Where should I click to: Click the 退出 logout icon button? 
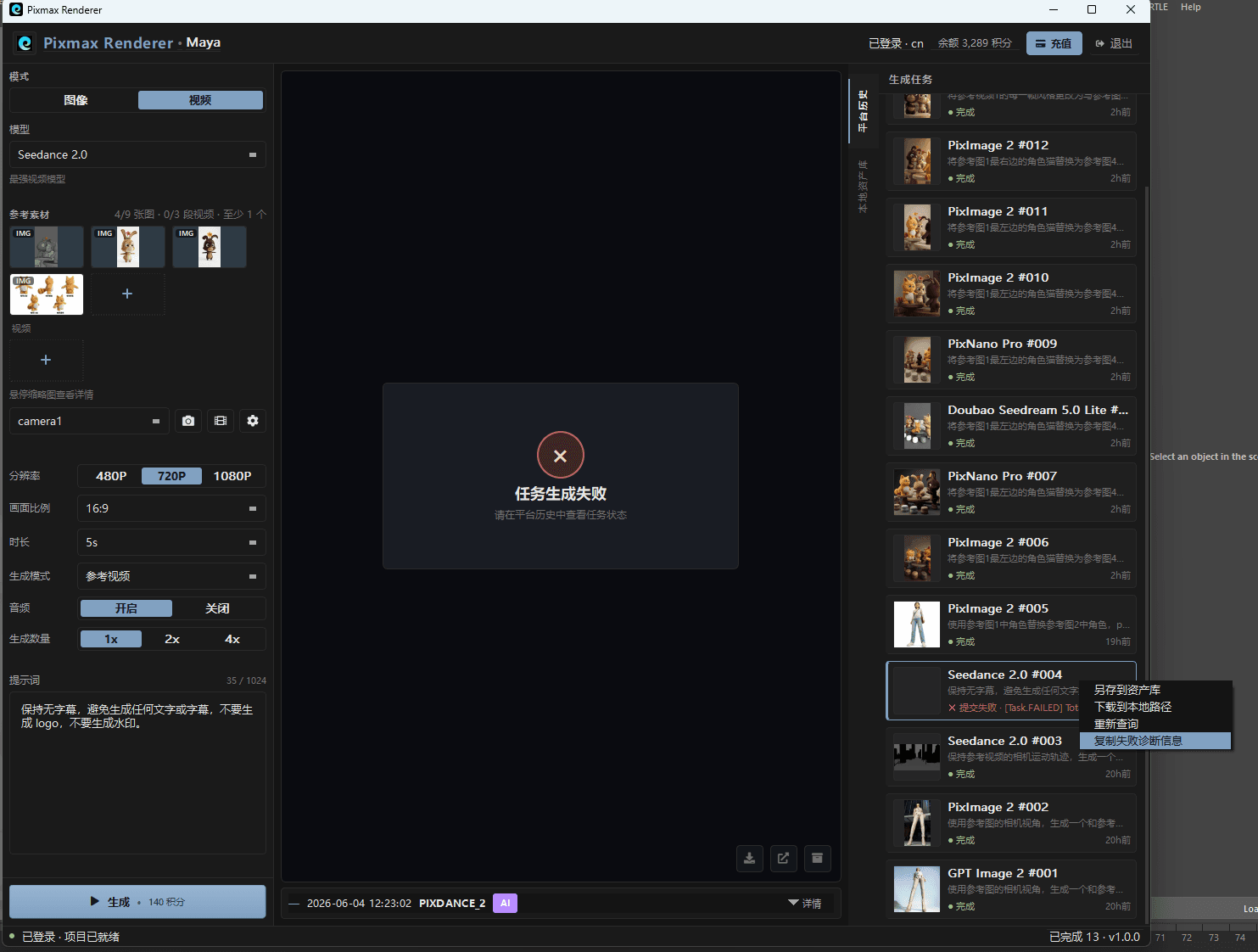pos(1114,43)
